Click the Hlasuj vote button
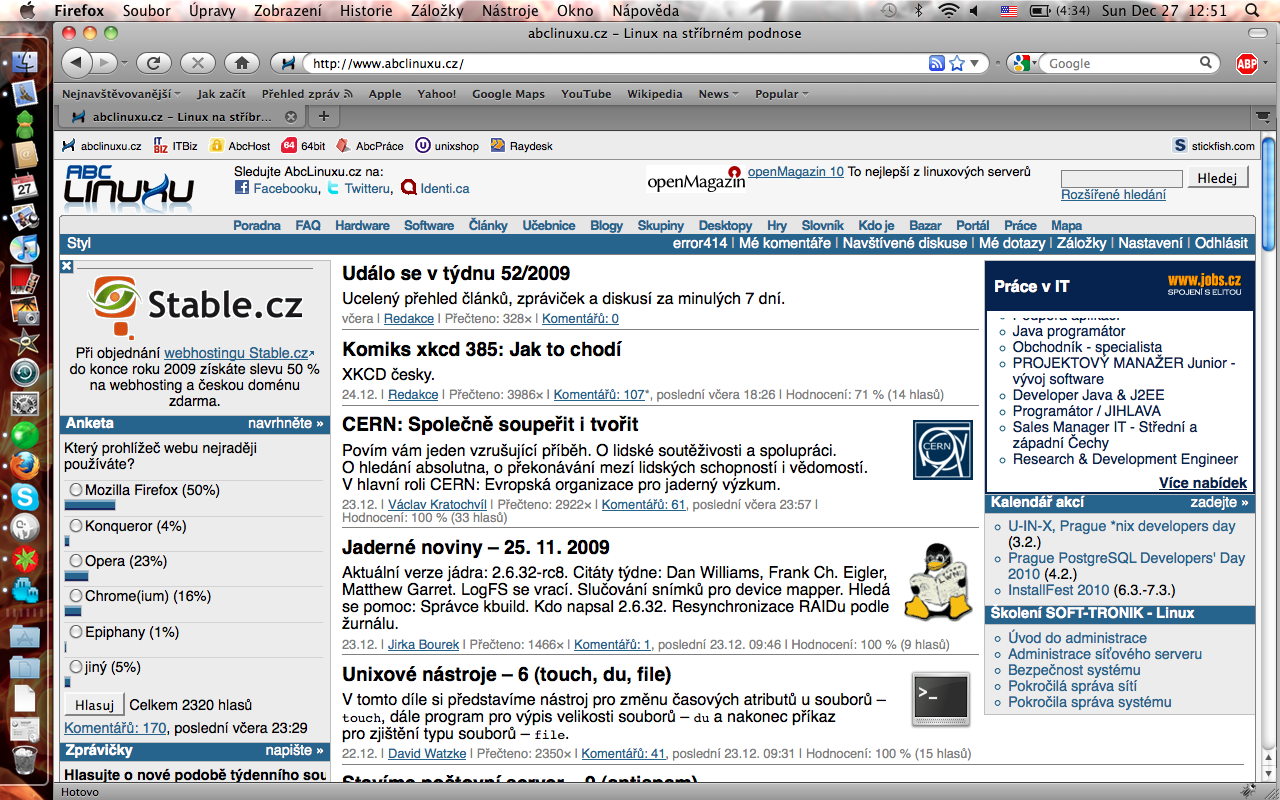Viewport: 1280px width, 800px height. tap(95, 705)
